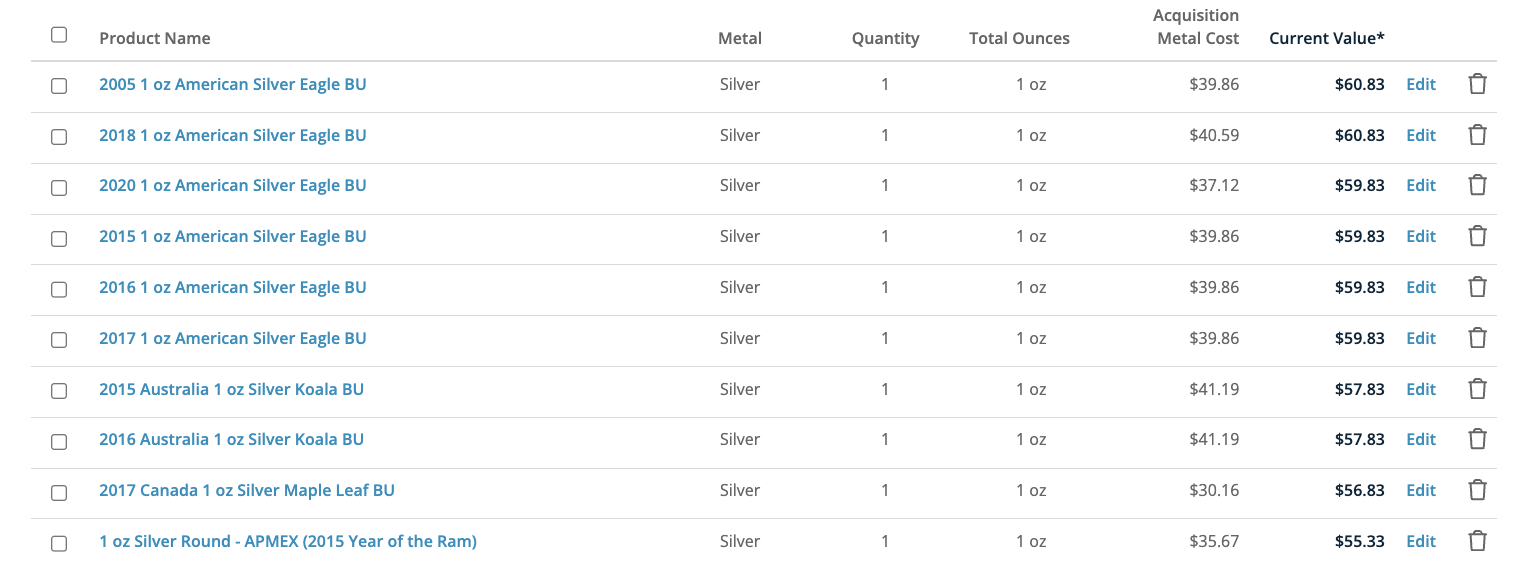Toggle the select-all checkbox in header
The height and width of the screenshot is (576, 1522).
59,35
